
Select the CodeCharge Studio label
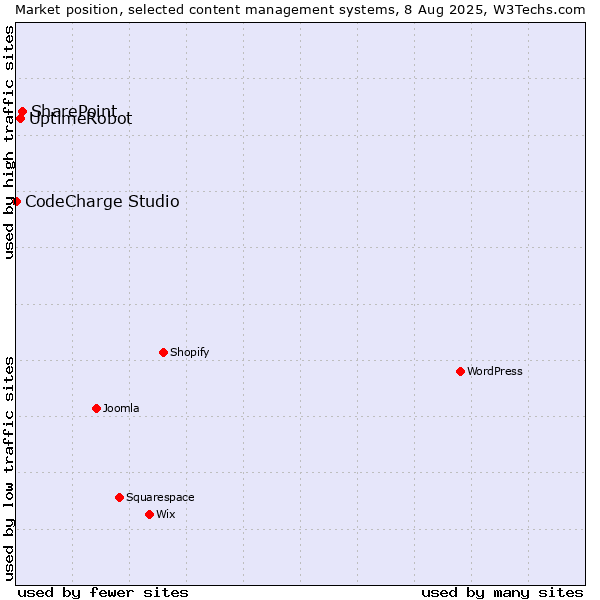[102, 201]
